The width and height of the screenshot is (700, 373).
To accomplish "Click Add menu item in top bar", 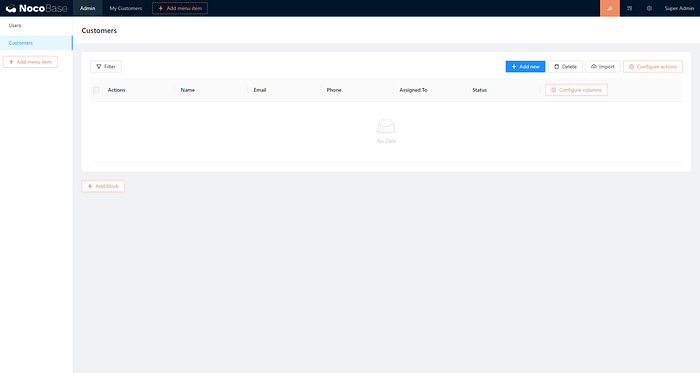I will pyautogui.click(x=180, y=8).
